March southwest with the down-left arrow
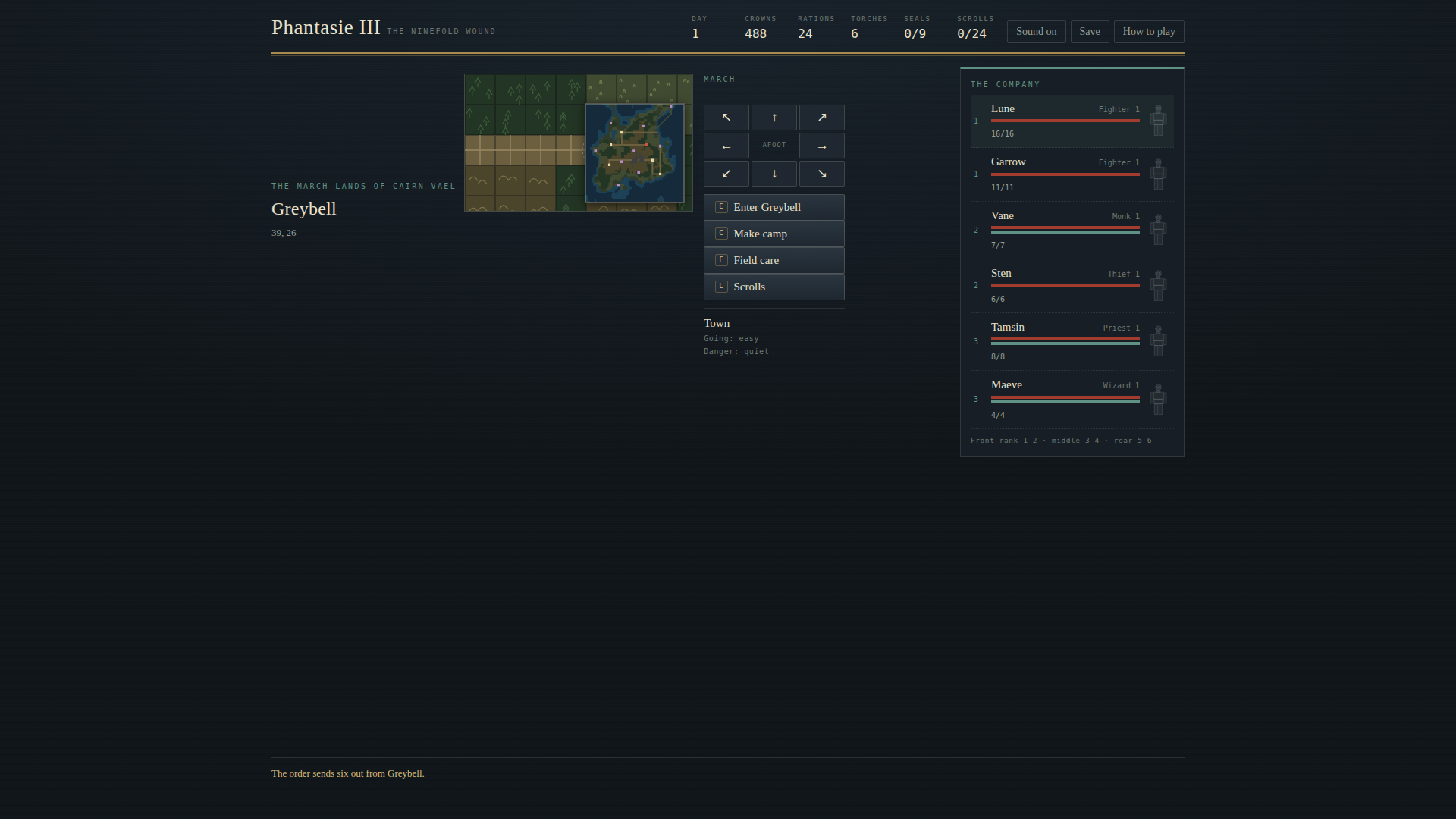This screenshot has height=819, width=1456. pyautogui.click(x=726, y=174)
